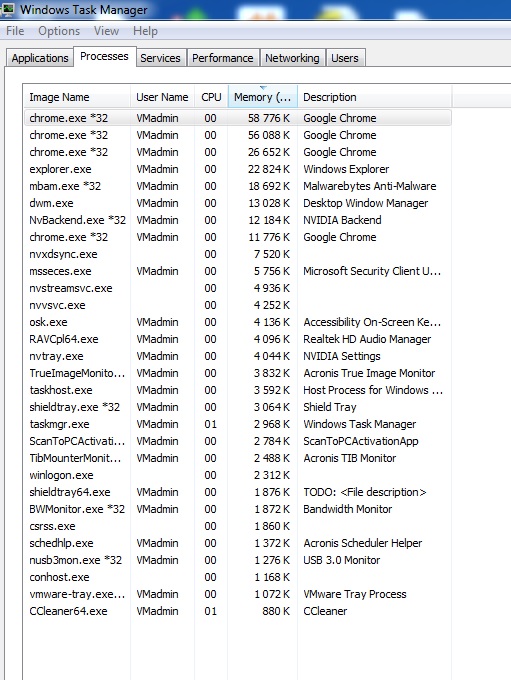
Task: Switch to the Users tab
Action: click(345, 58)
